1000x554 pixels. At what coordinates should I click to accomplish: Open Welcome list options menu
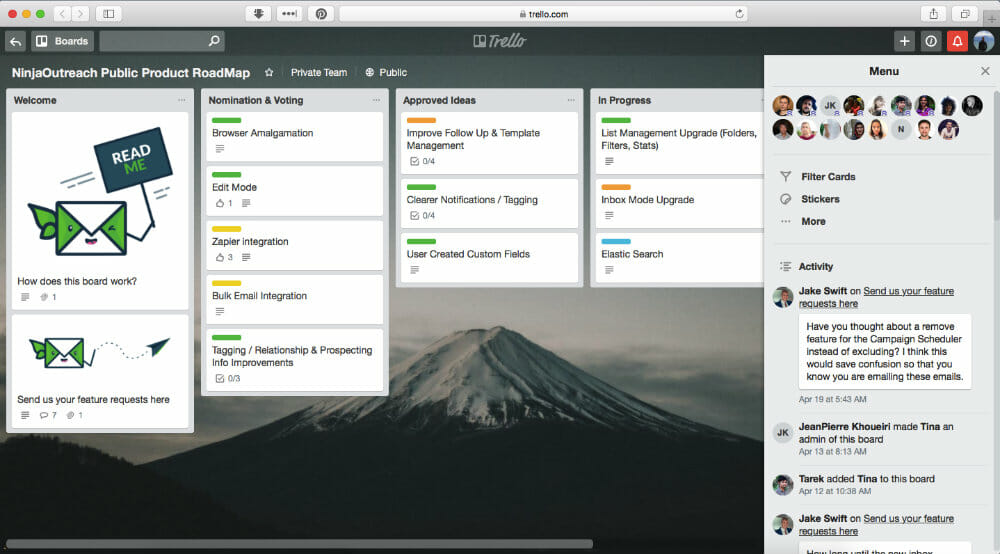point(182,100)
